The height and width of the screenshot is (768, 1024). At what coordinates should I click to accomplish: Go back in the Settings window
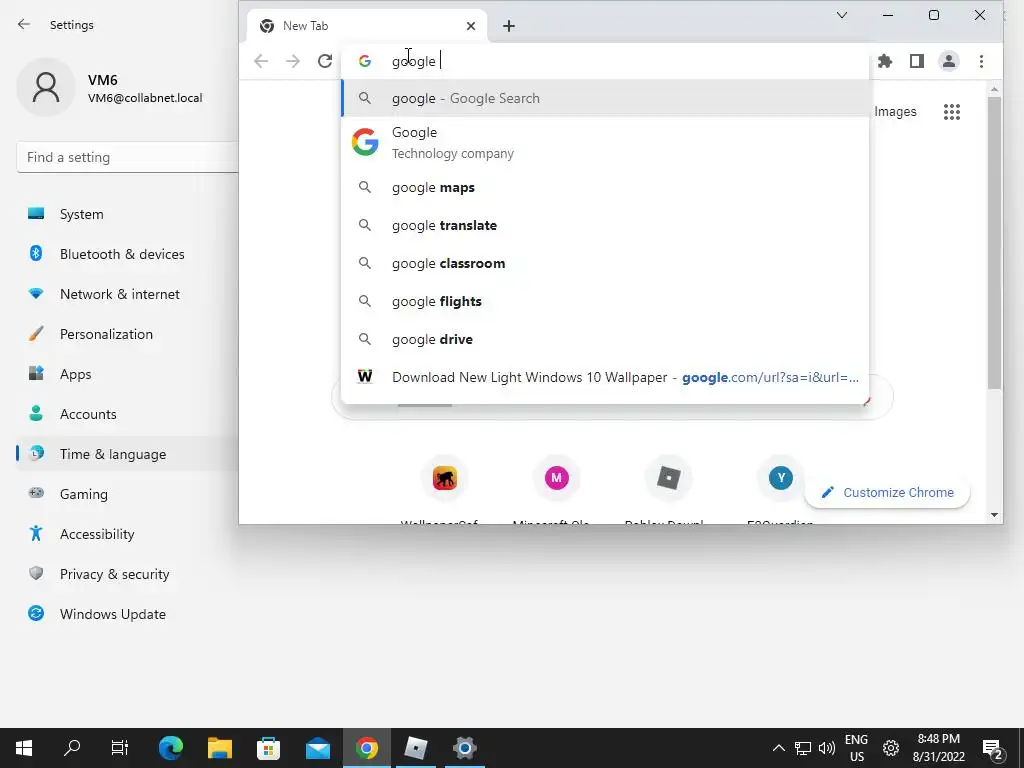(24, 25)
